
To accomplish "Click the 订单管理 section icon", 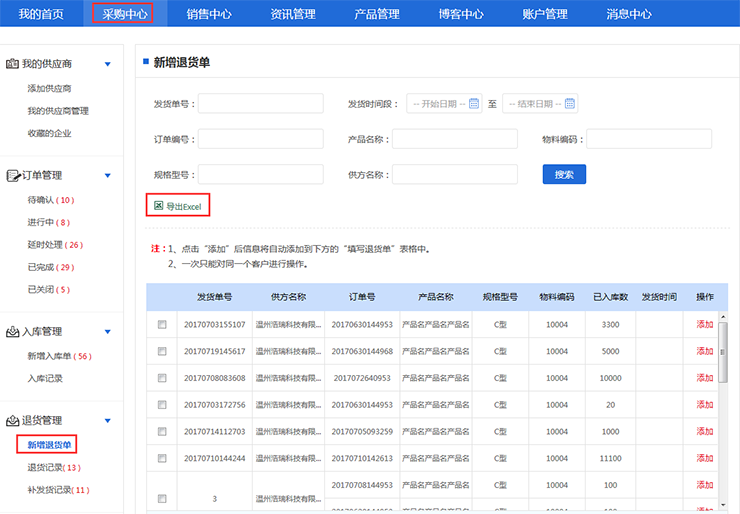I will click(12, 176).
